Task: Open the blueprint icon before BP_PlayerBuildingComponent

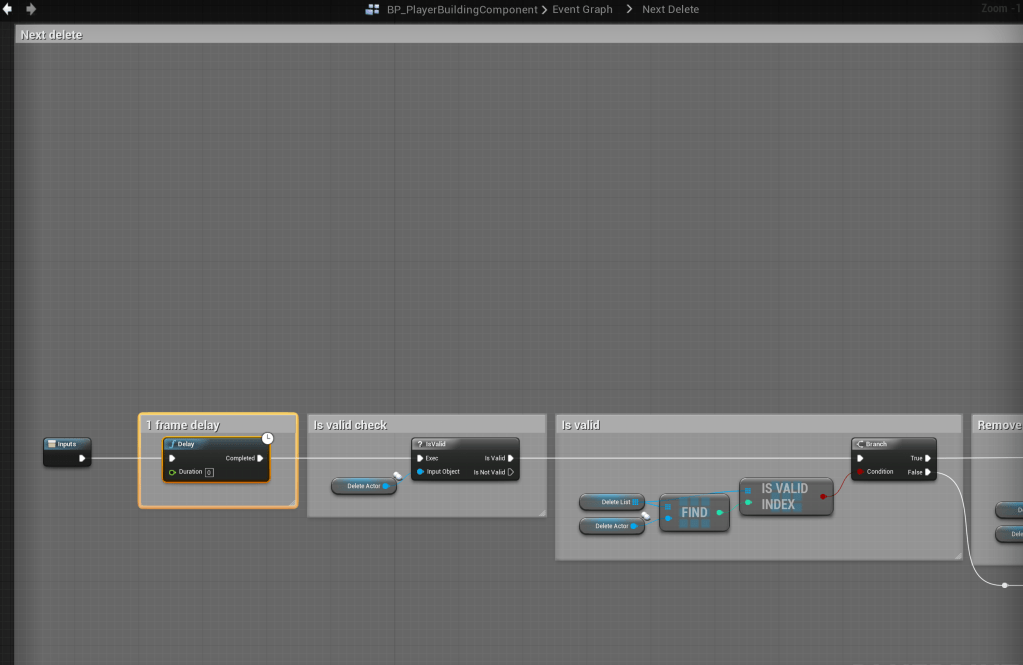Action: pos(373,9)
